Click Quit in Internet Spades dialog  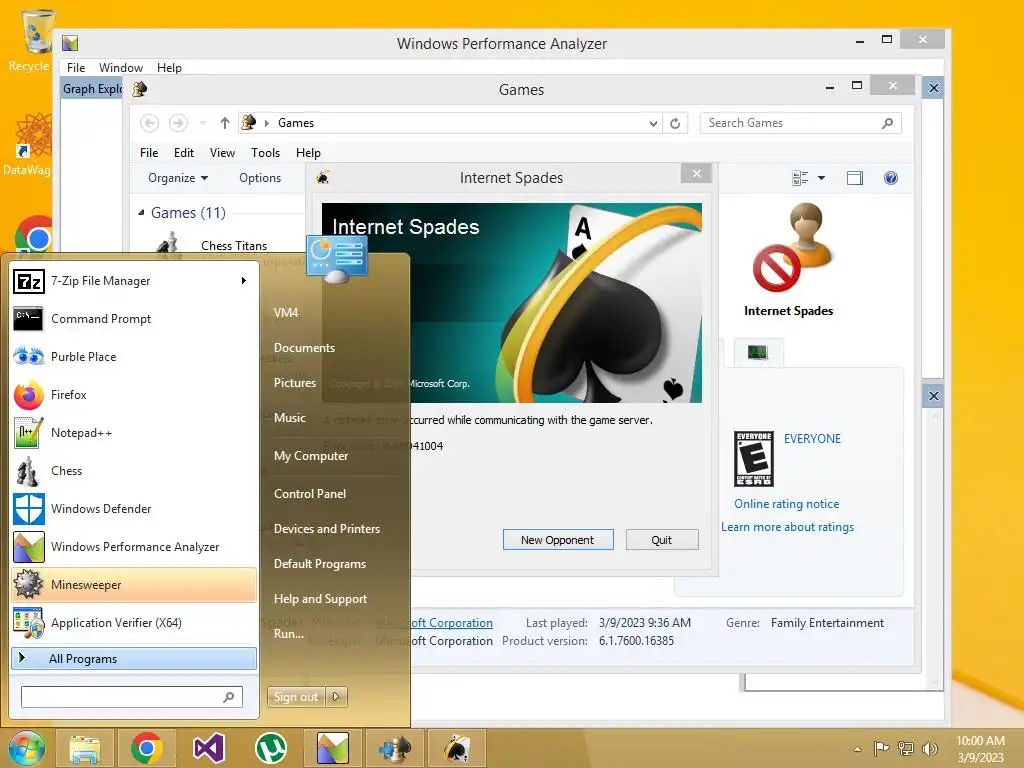click(x=662, y=540)
